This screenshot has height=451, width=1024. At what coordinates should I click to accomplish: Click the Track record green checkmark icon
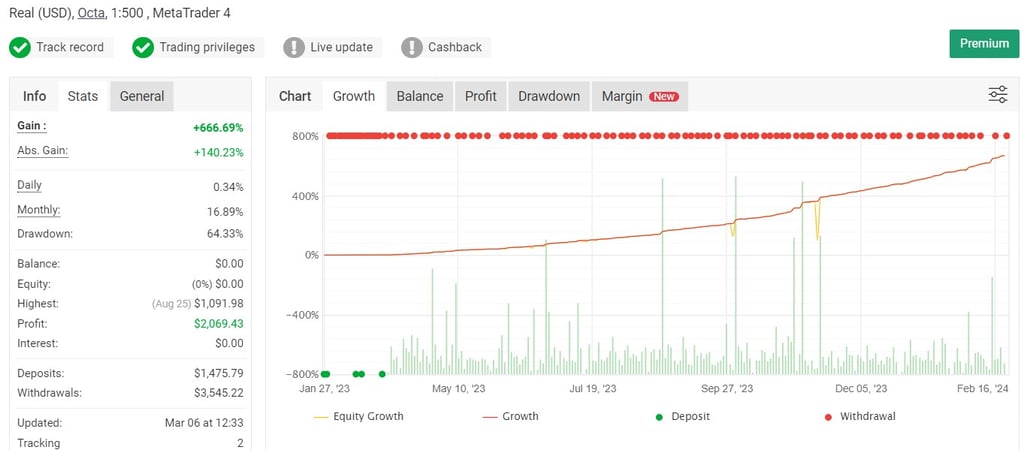[x=20, y=48]
